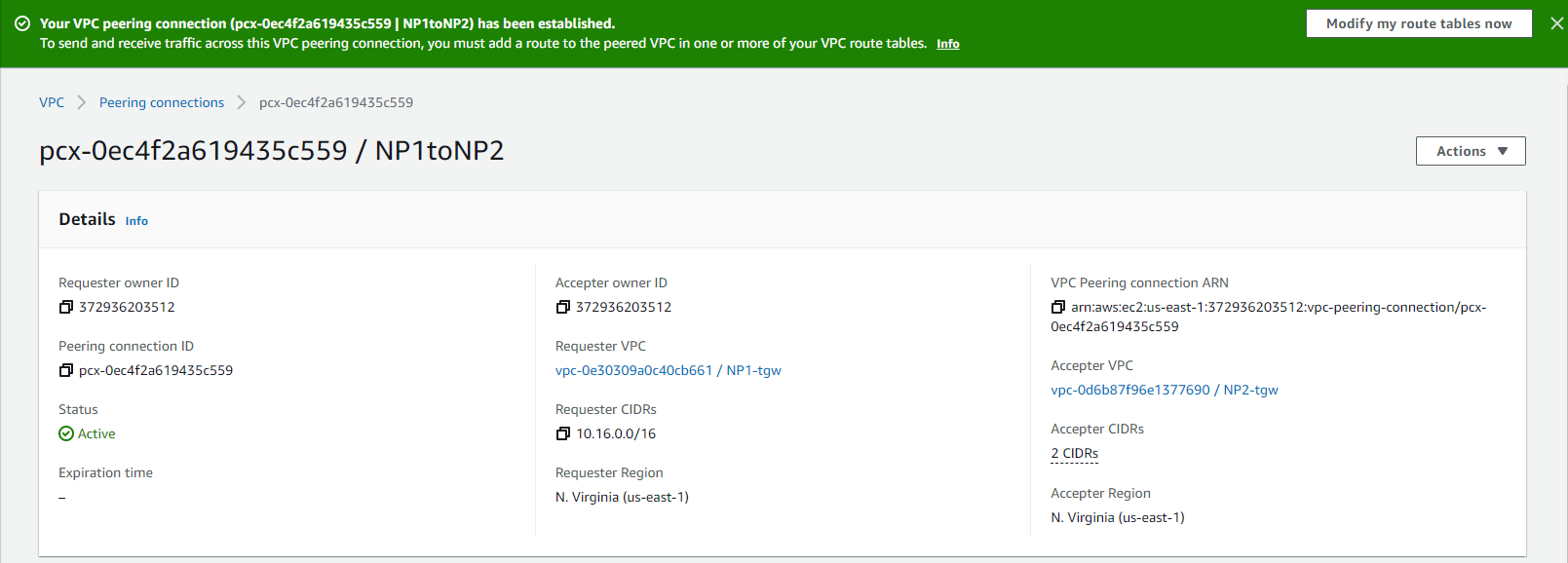
Task: Click the Actions dropdown arrow
Action: point(1503,151)
